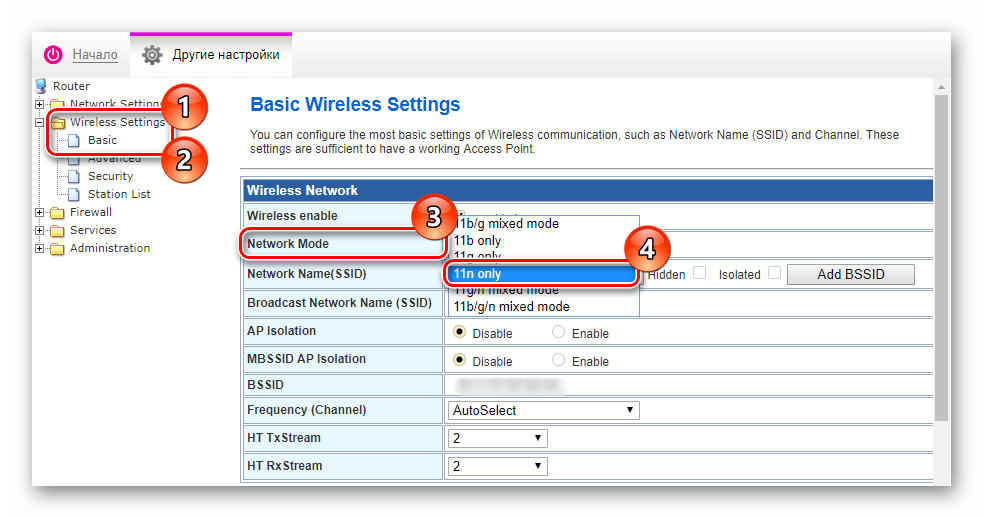Select the Router tree root
983x518 pixels.
(x=71, y=86)
